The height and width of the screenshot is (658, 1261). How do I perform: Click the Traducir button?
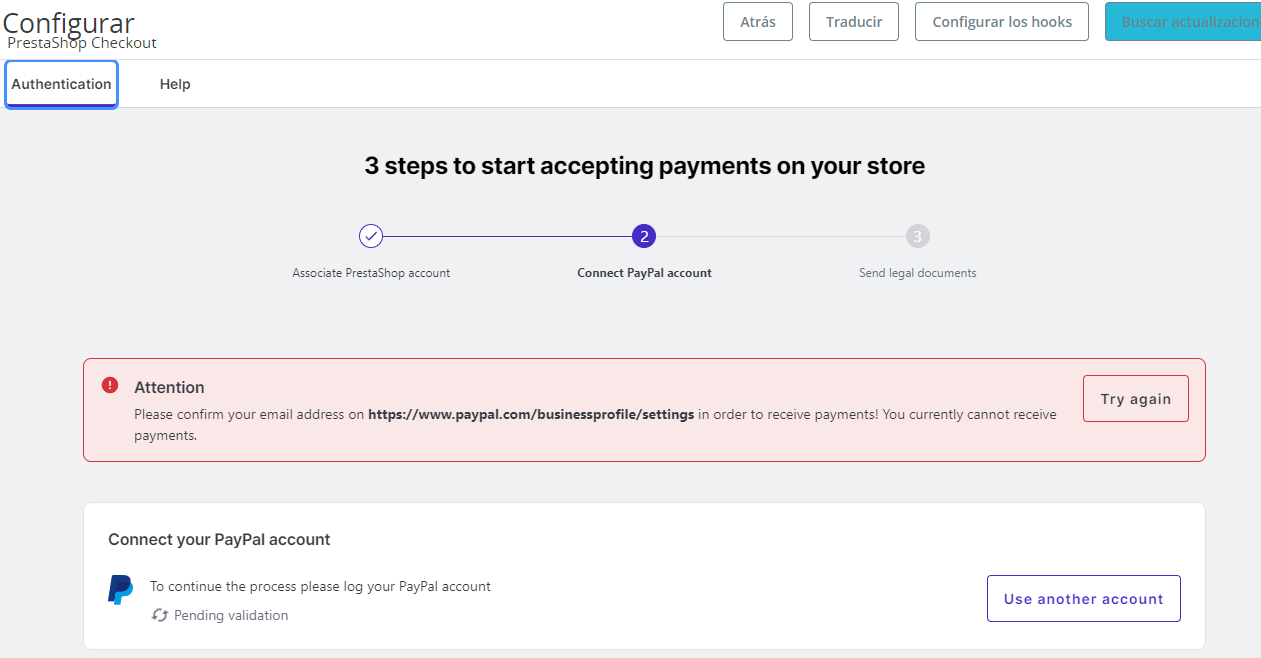point(854,22)
